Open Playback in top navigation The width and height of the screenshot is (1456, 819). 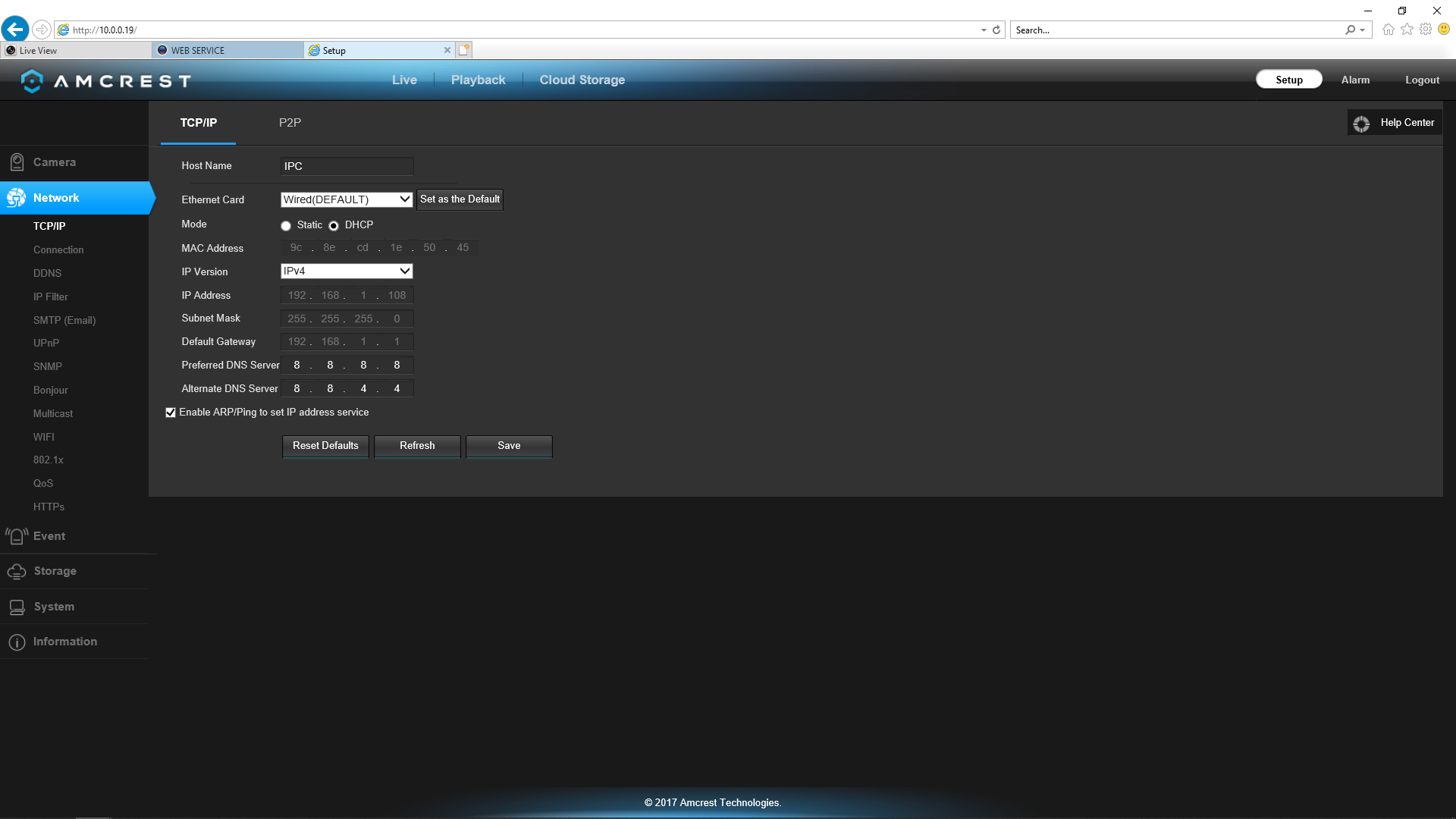478,80
